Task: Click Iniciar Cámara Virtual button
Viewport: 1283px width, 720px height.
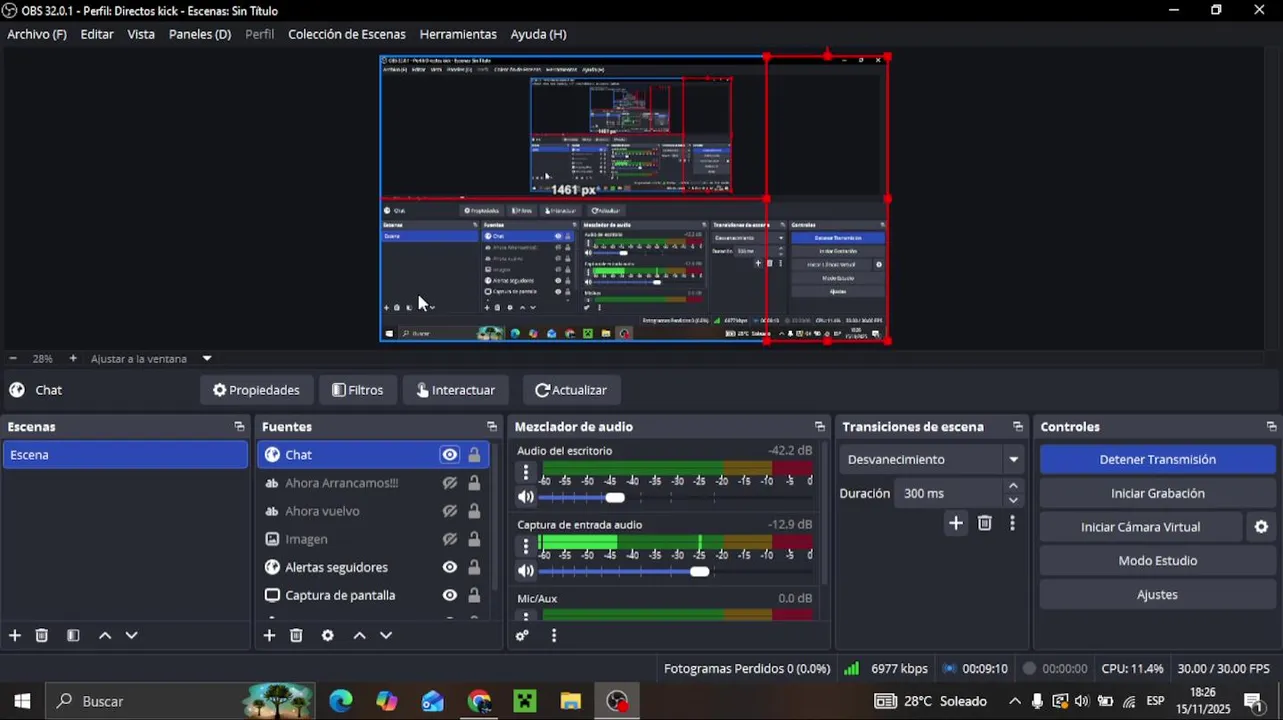Action: click(x=1141, y=527)
